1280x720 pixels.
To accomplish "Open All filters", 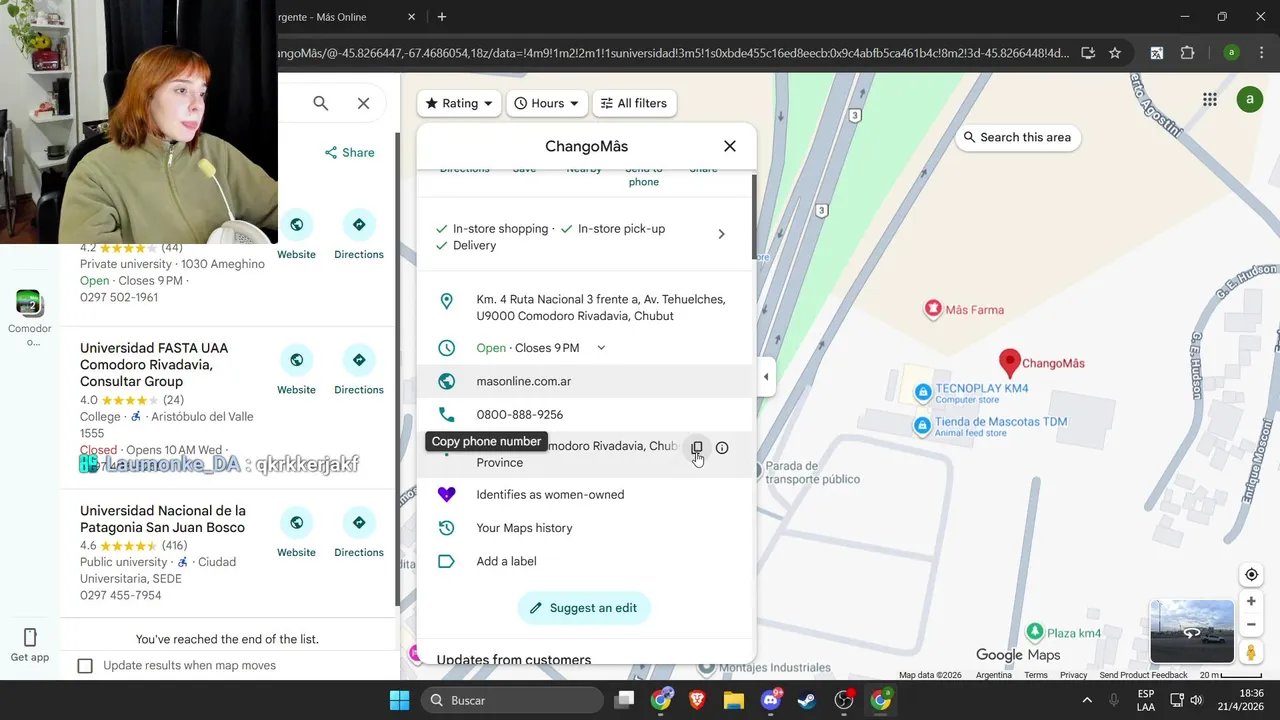I will click(x=634, y=103).
